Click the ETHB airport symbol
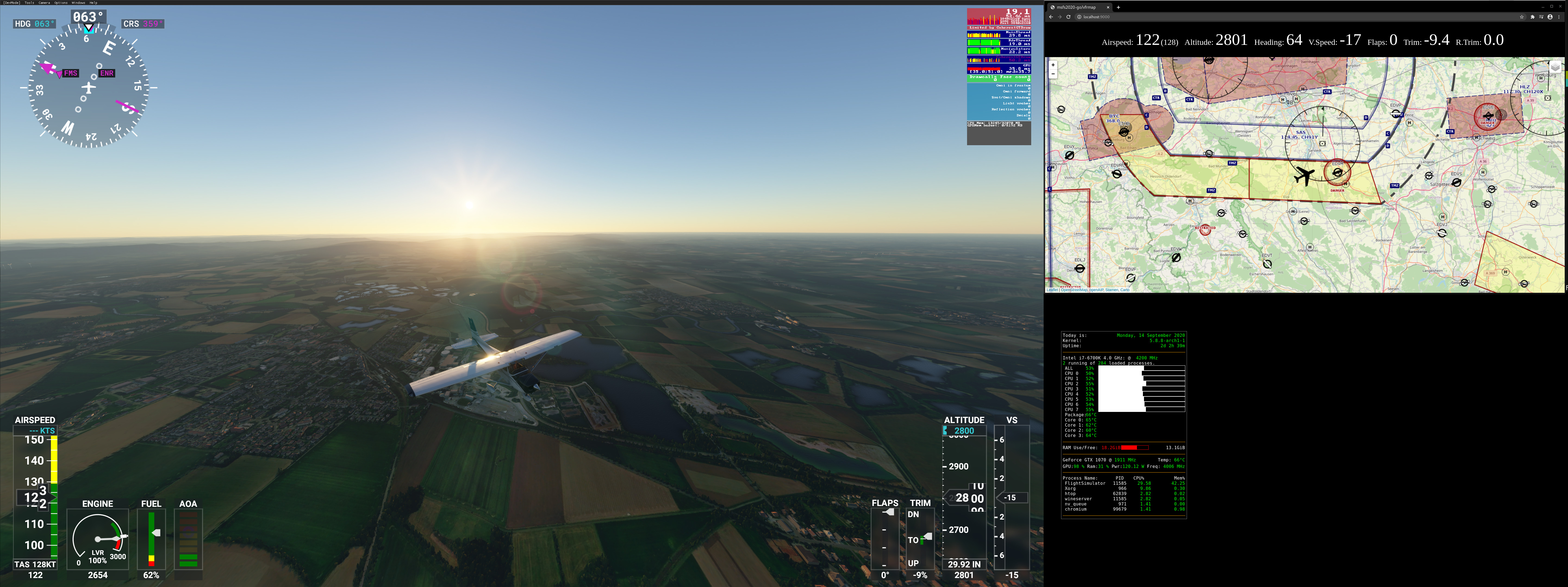This screenshot has height=587, width=1568. [x=1124, y=132]
